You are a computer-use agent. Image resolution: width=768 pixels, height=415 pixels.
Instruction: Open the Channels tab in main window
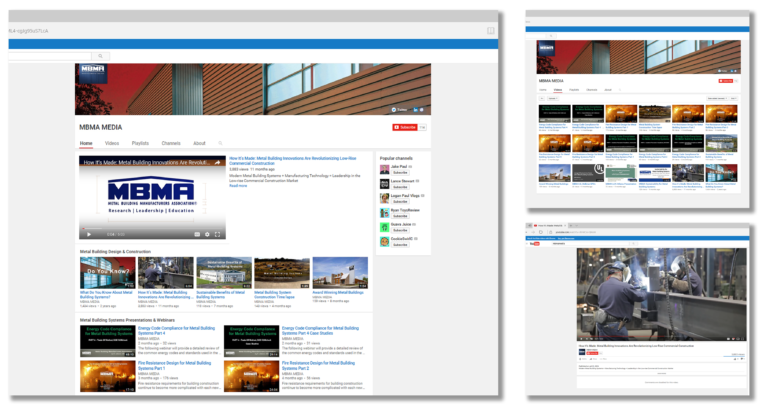click(171, 143)
